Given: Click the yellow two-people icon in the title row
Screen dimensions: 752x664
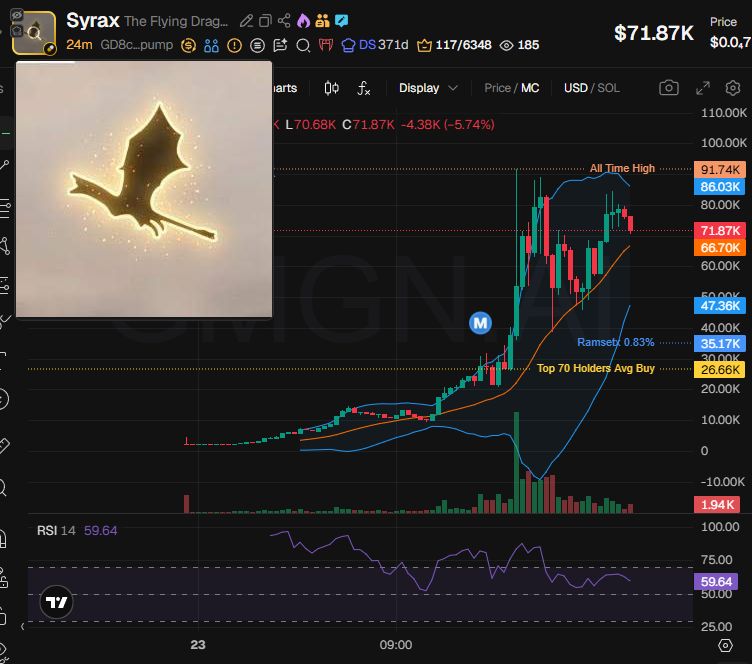Looking at the screenshot, I should [322, 21].
